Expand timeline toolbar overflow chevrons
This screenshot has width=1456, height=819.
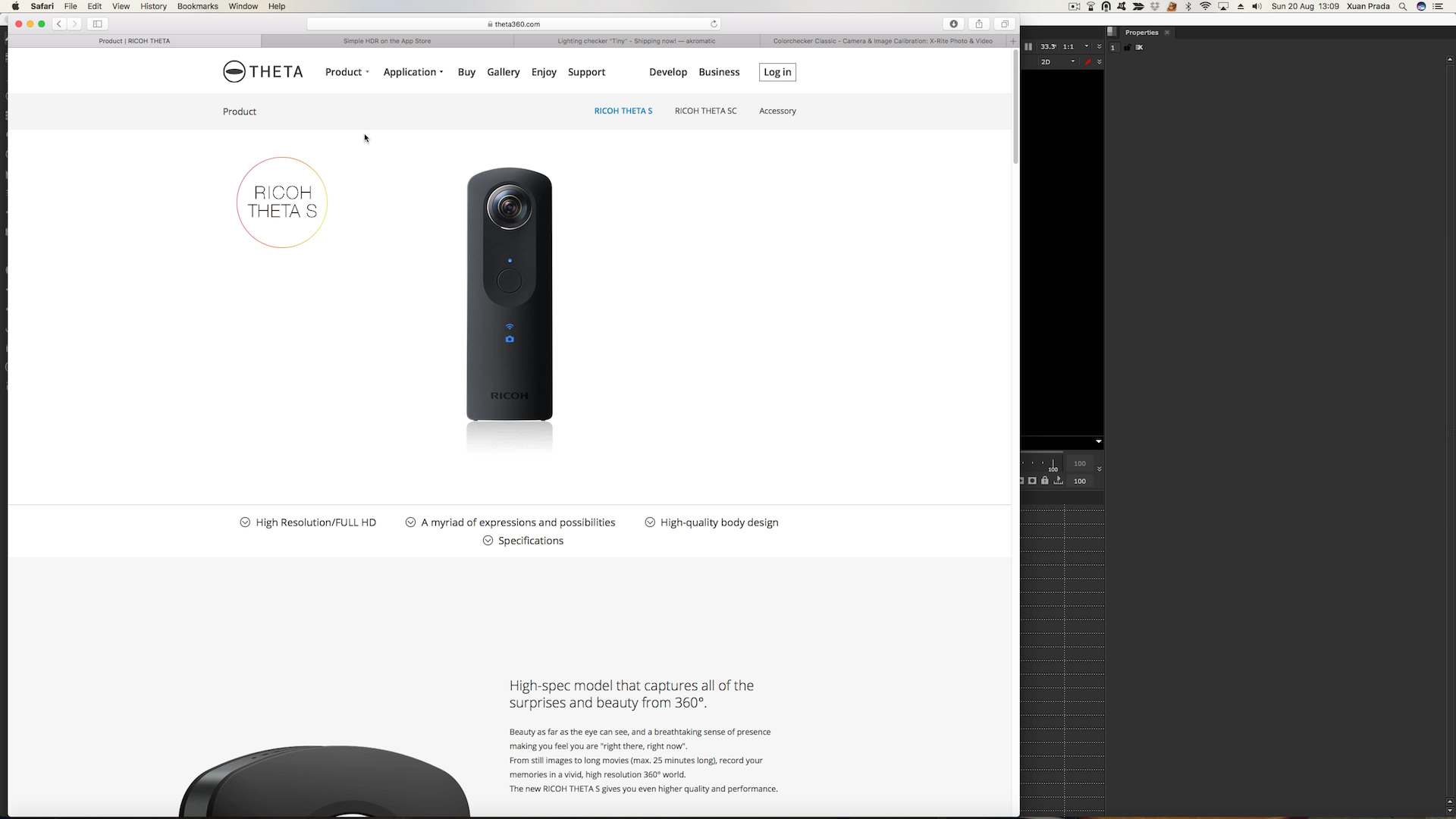point(1100,469)
